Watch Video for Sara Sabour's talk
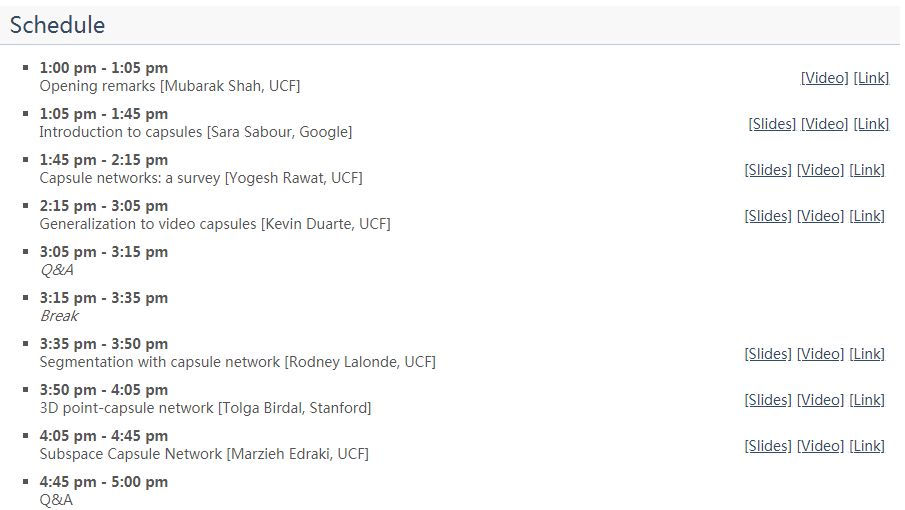The height and width of the screenshot is (510, 905). point(824,124)
